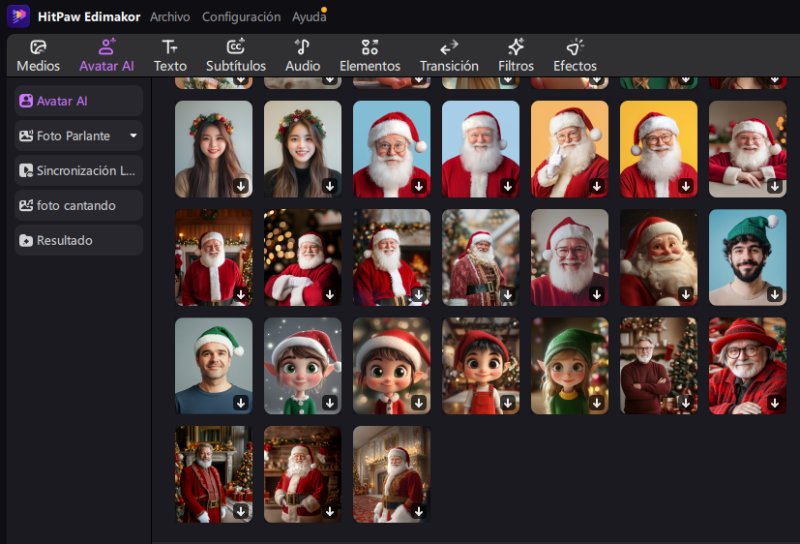
Task: Download the girl with flower crown, beige sweater
Action: [241, 186]
